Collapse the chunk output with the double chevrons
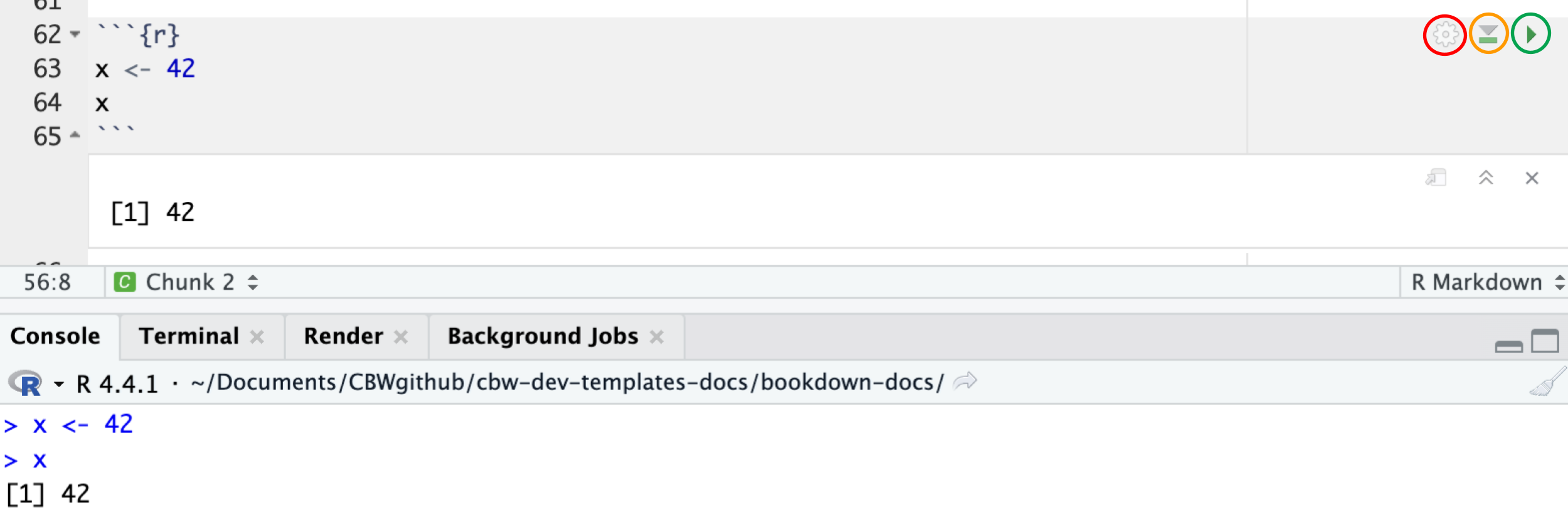 coord(1485,178)
